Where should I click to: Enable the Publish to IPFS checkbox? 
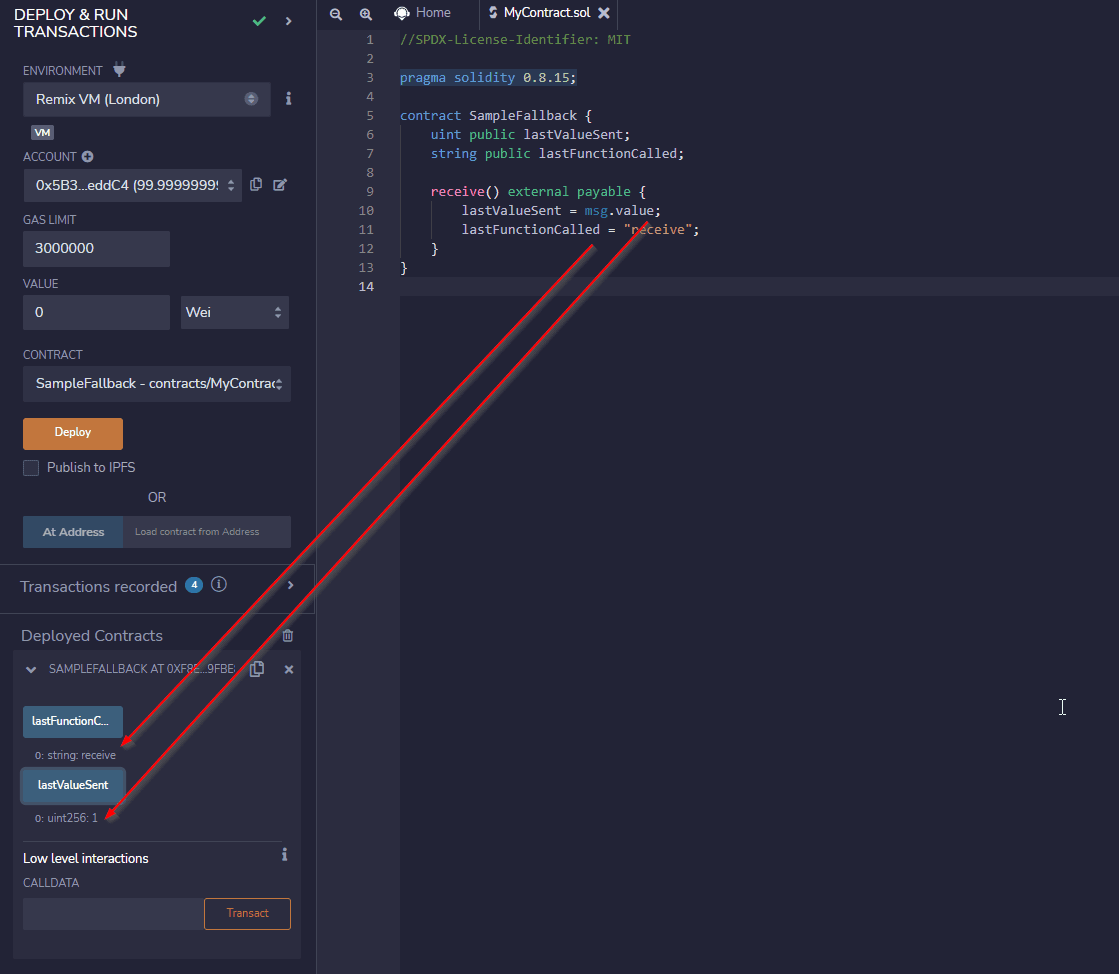coord(31,468)
